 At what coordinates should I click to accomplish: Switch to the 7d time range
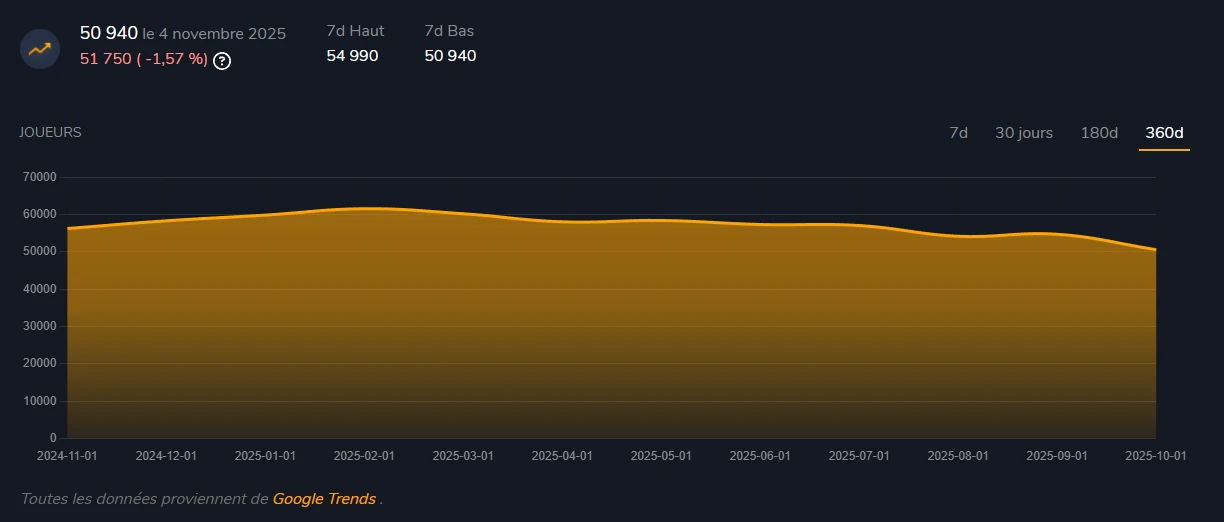(958, 133)
